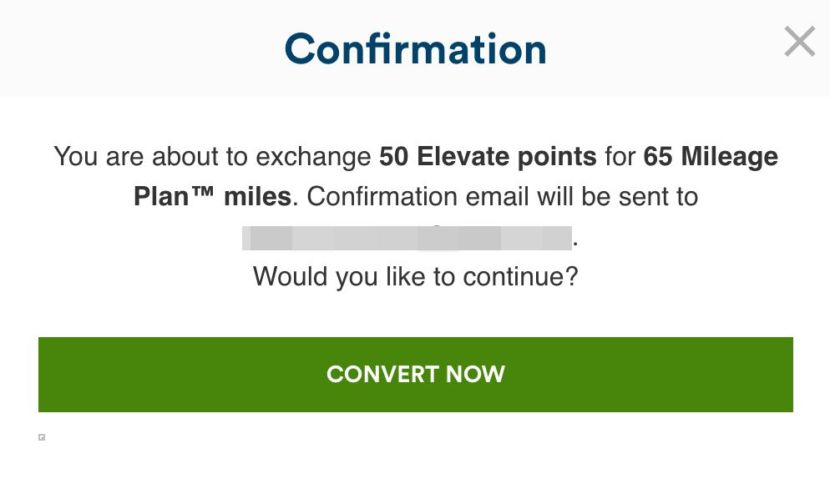Click the bold '50 Elevate points' text

point(488,157)
